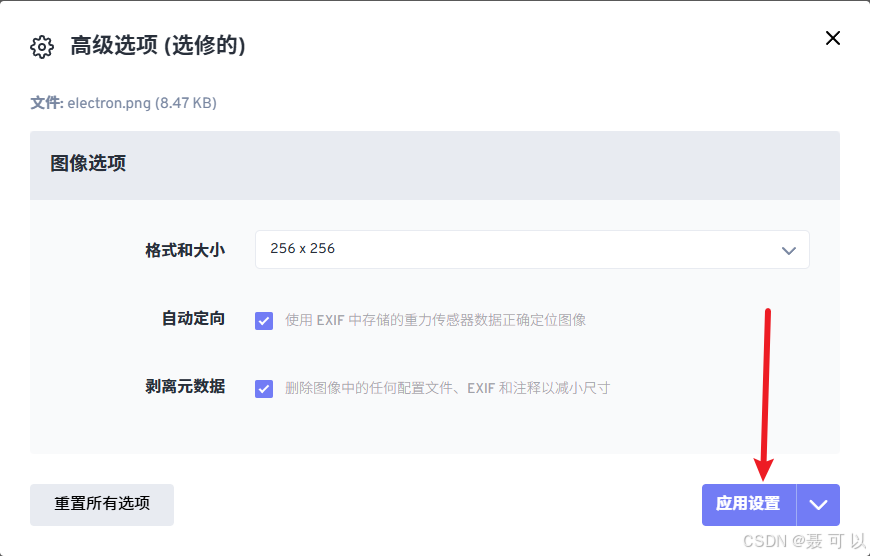Click the 重置所有选项 button

pyautogui.click(x=102, y=504)
